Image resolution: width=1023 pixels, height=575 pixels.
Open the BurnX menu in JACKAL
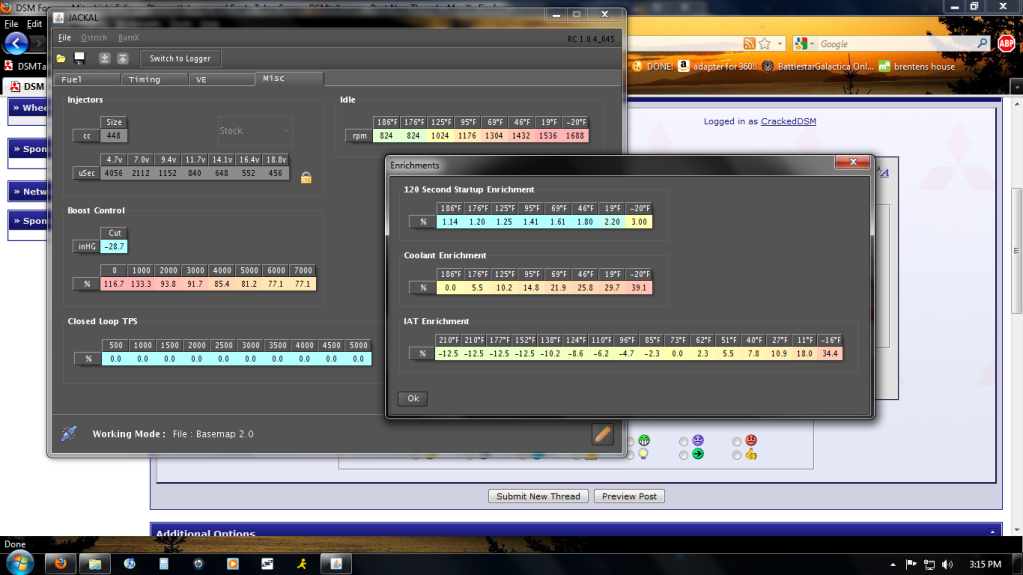point(129,38)
